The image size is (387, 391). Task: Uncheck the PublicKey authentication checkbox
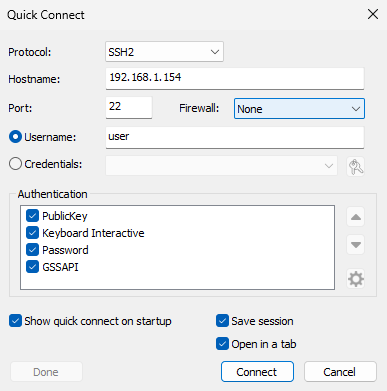pyautogui.click(x=32, y=216)
